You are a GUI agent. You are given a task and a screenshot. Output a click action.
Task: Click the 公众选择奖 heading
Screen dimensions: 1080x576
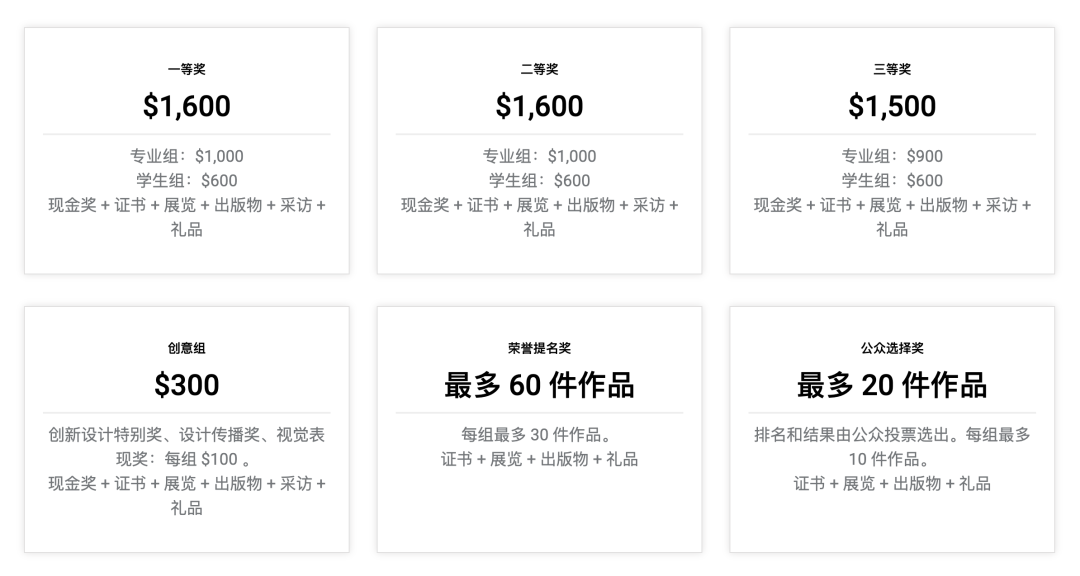click(892, 348)
